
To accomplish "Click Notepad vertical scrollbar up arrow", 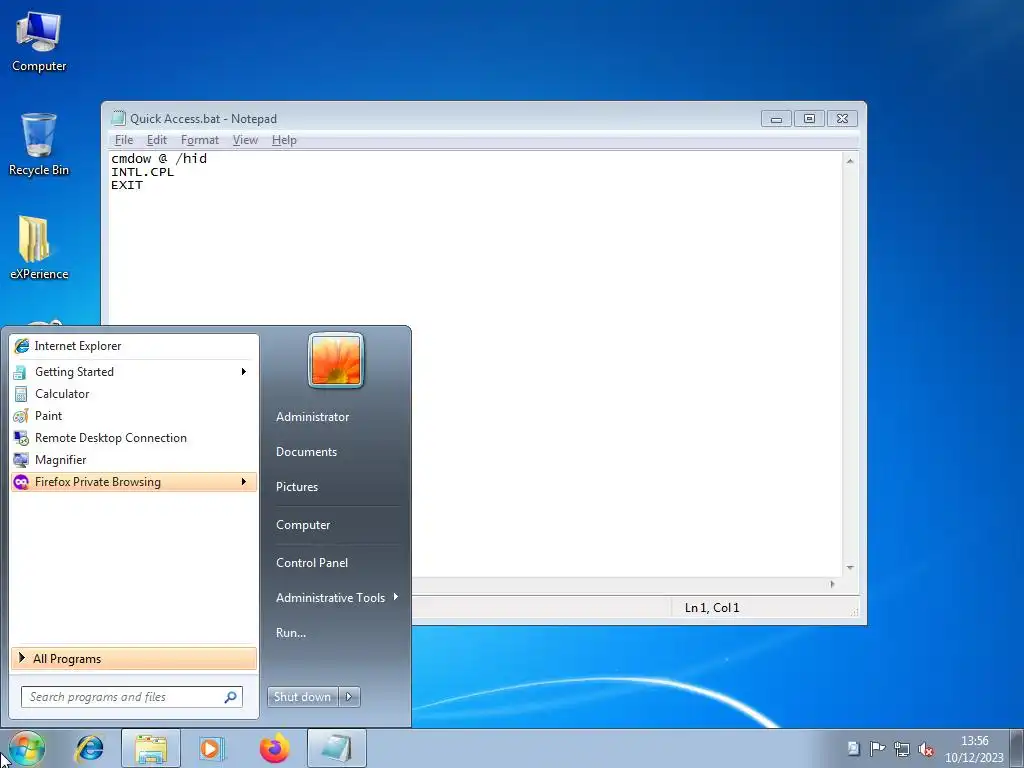I will point(850,160).
